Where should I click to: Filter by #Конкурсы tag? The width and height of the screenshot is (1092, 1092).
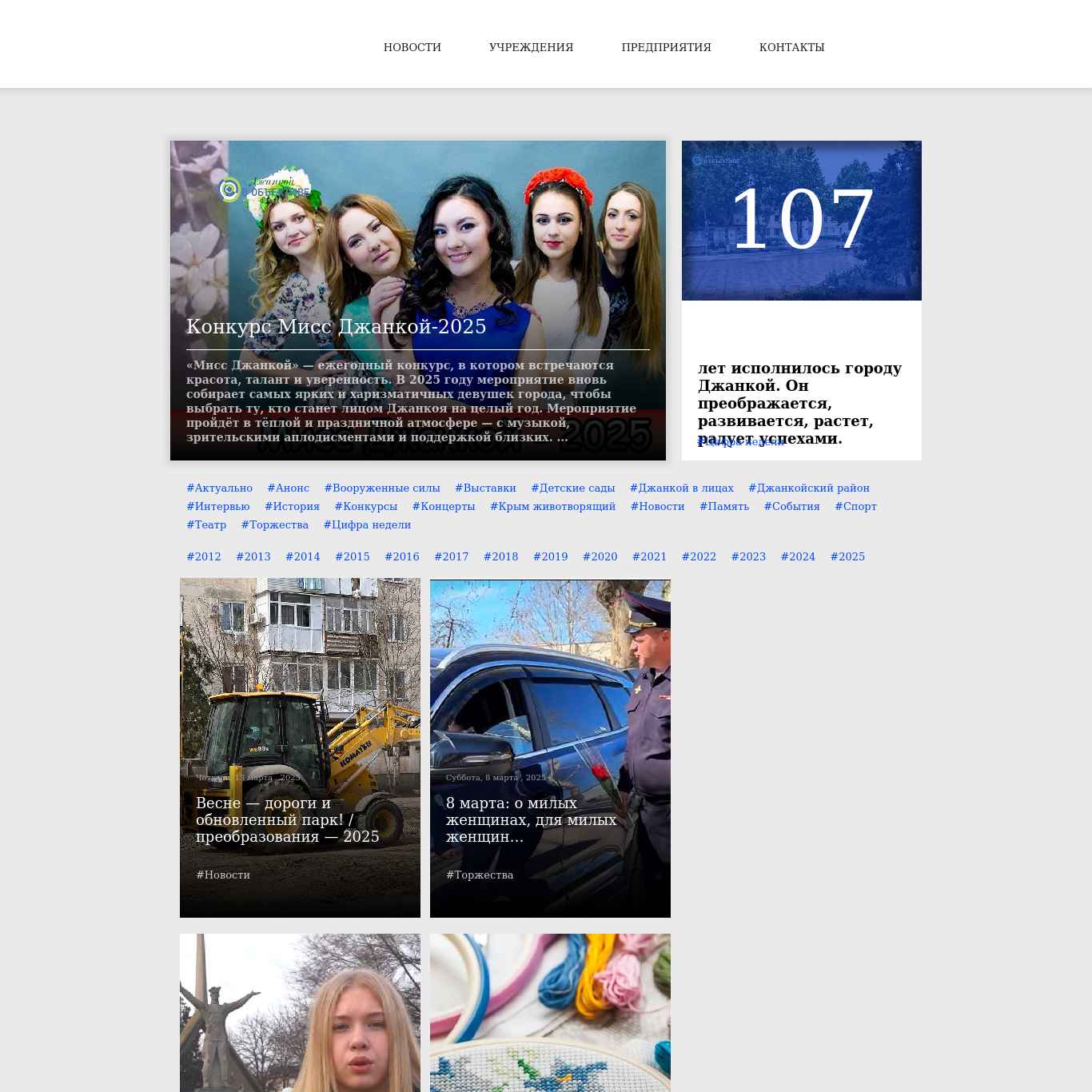(x=366, y=506)
